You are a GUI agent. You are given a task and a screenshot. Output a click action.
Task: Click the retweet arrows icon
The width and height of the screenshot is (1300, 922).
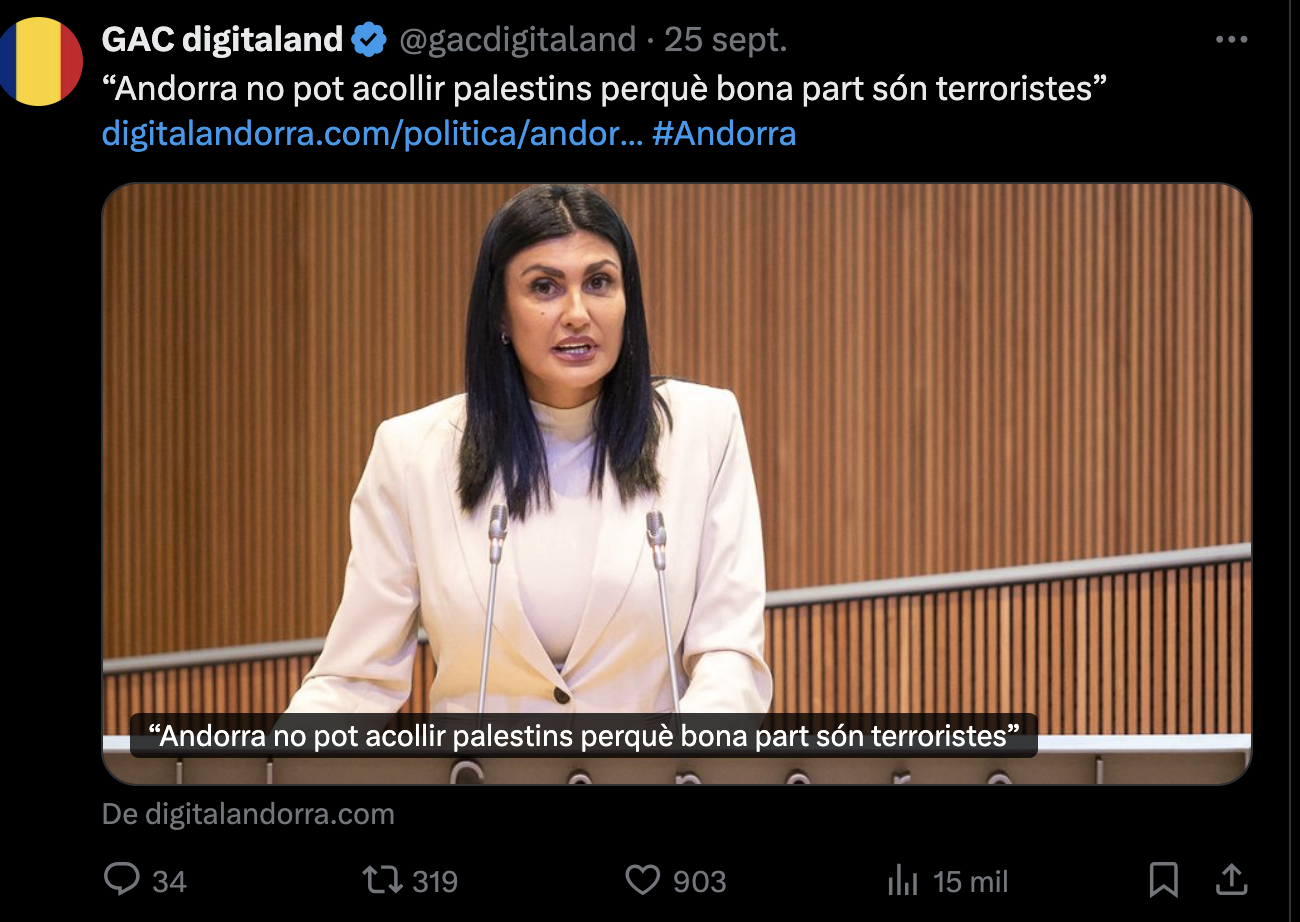[x=382, y=880]
